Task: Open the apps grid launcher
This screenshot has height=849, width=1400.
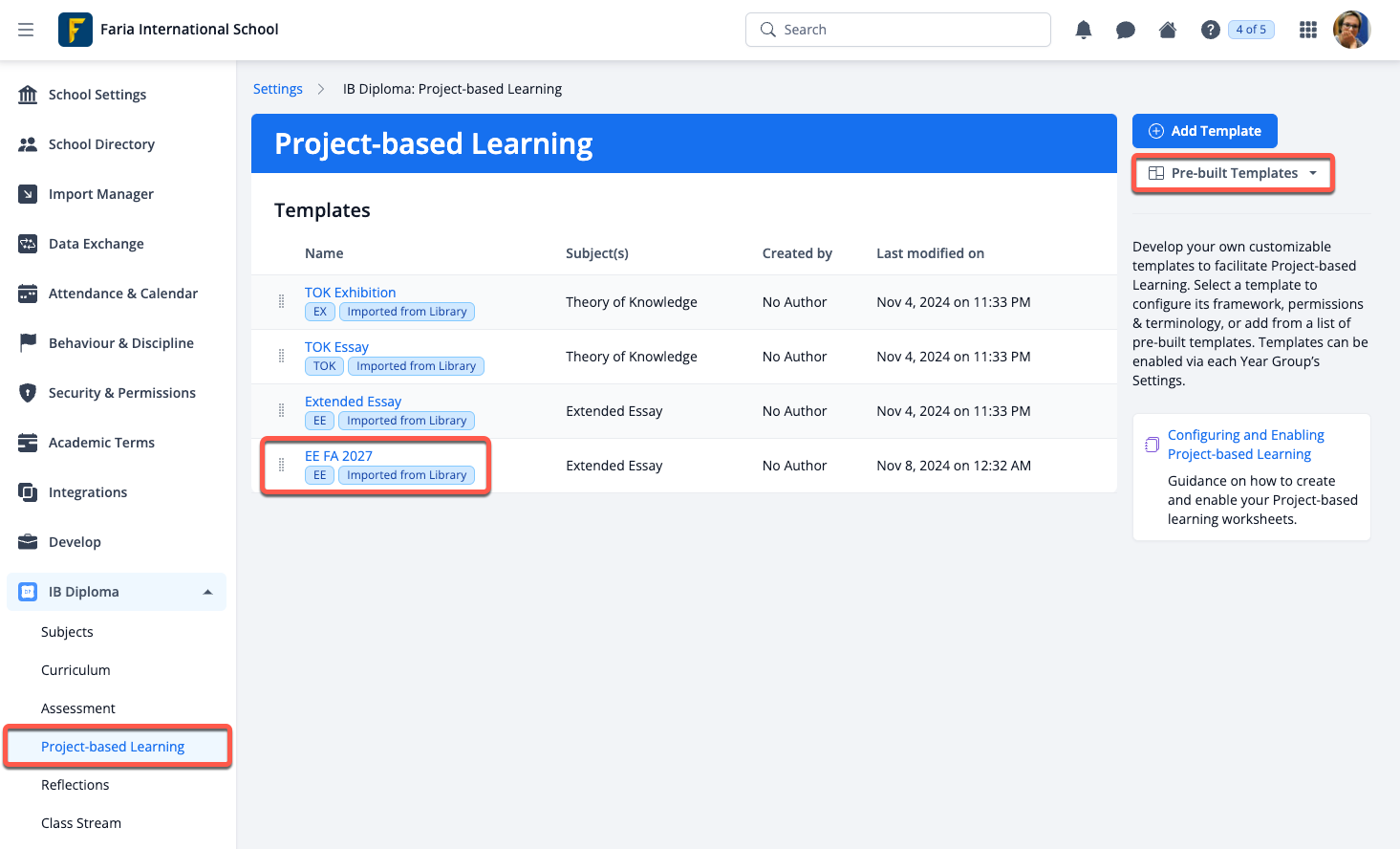Action: coord(1308,30)
